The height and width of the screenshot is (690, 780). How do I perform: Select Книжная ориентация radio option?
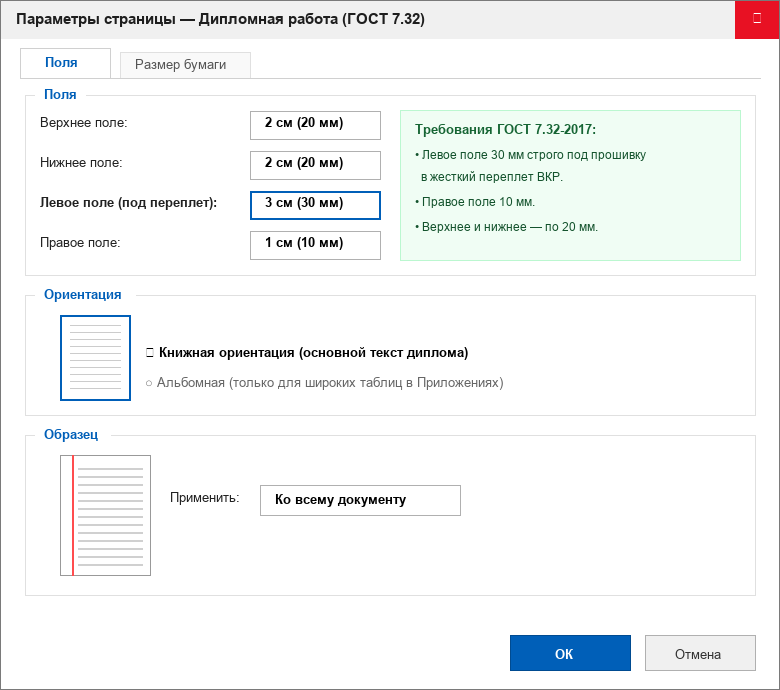point(307,353)
